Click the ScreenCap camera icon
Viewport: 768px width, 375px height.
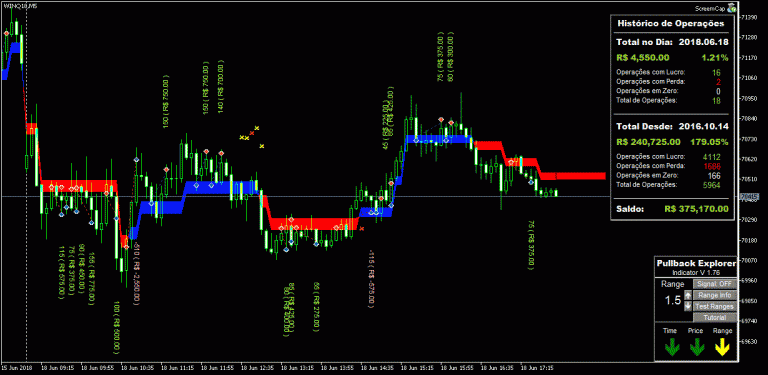coord(732,8)
